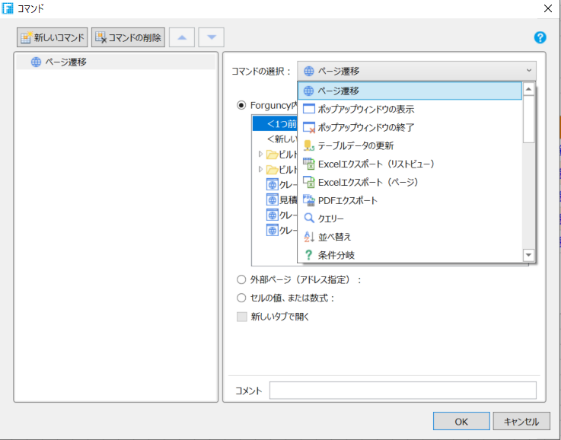Move command down with the down arrow icon
The width and height of the screenshot is (561, 440).
[x=211, y=37]
